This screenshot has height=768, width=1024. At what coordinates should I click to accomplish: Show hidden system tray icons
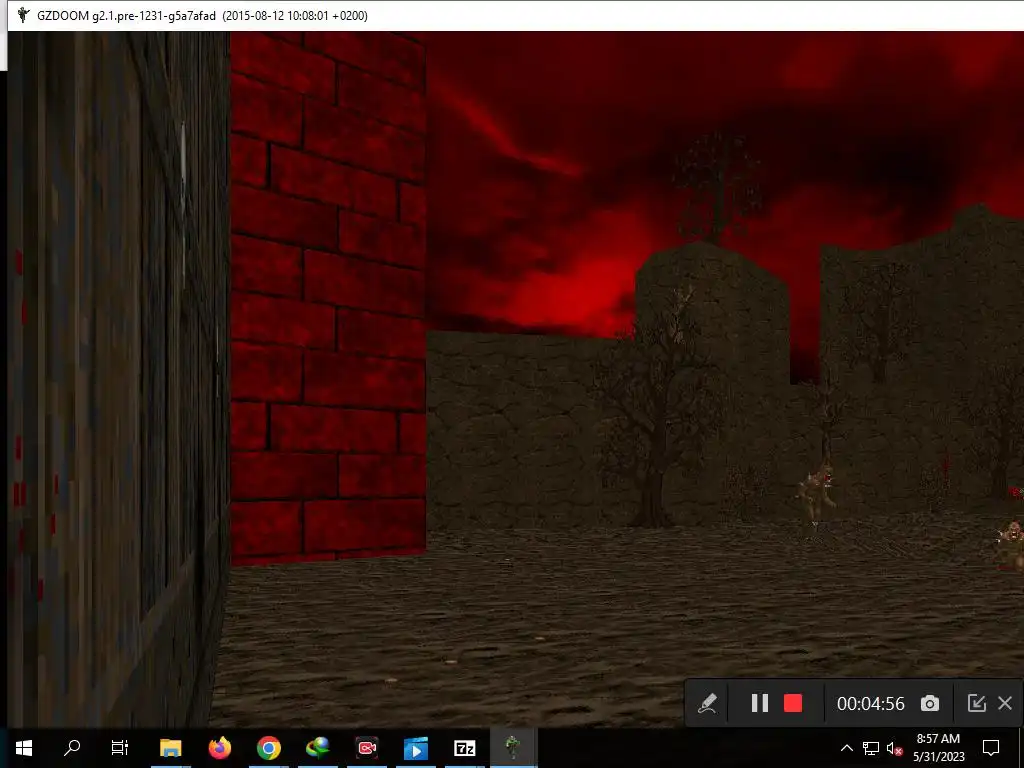click(846, 748)
